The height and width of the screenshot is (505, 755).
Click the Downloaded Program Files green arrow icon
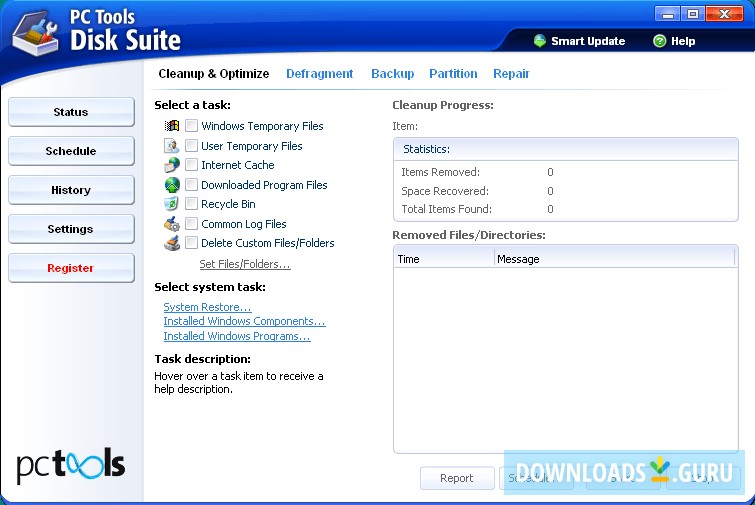[x=172, y=185]
